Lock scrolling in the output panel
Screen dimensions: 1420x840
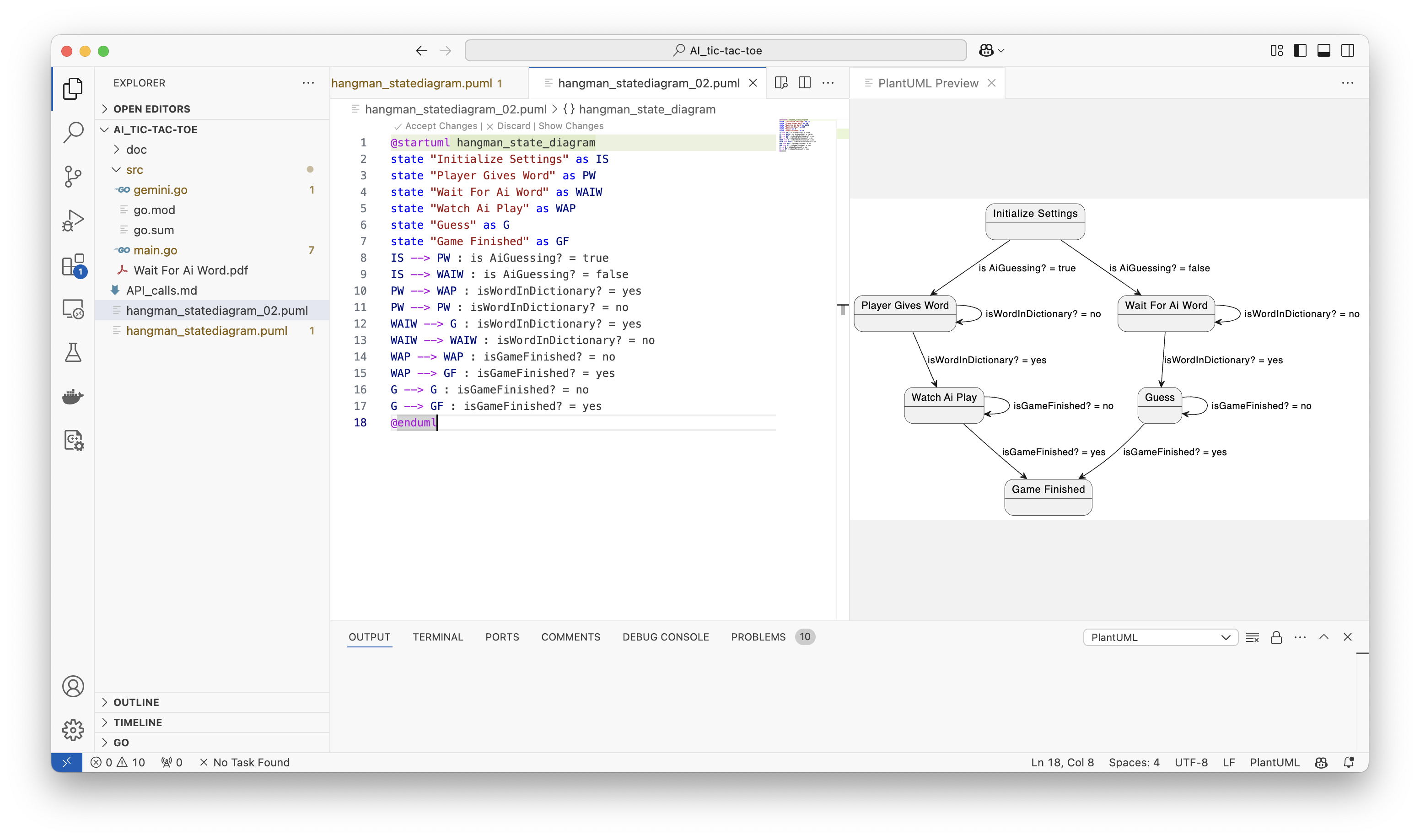(x=1276, y=636)
